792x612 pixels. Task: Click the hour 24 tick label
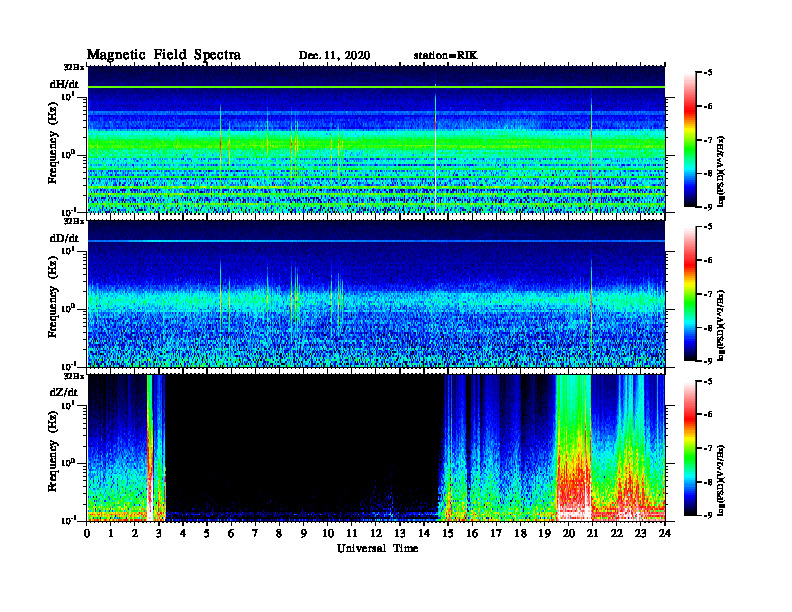point(665,533)
